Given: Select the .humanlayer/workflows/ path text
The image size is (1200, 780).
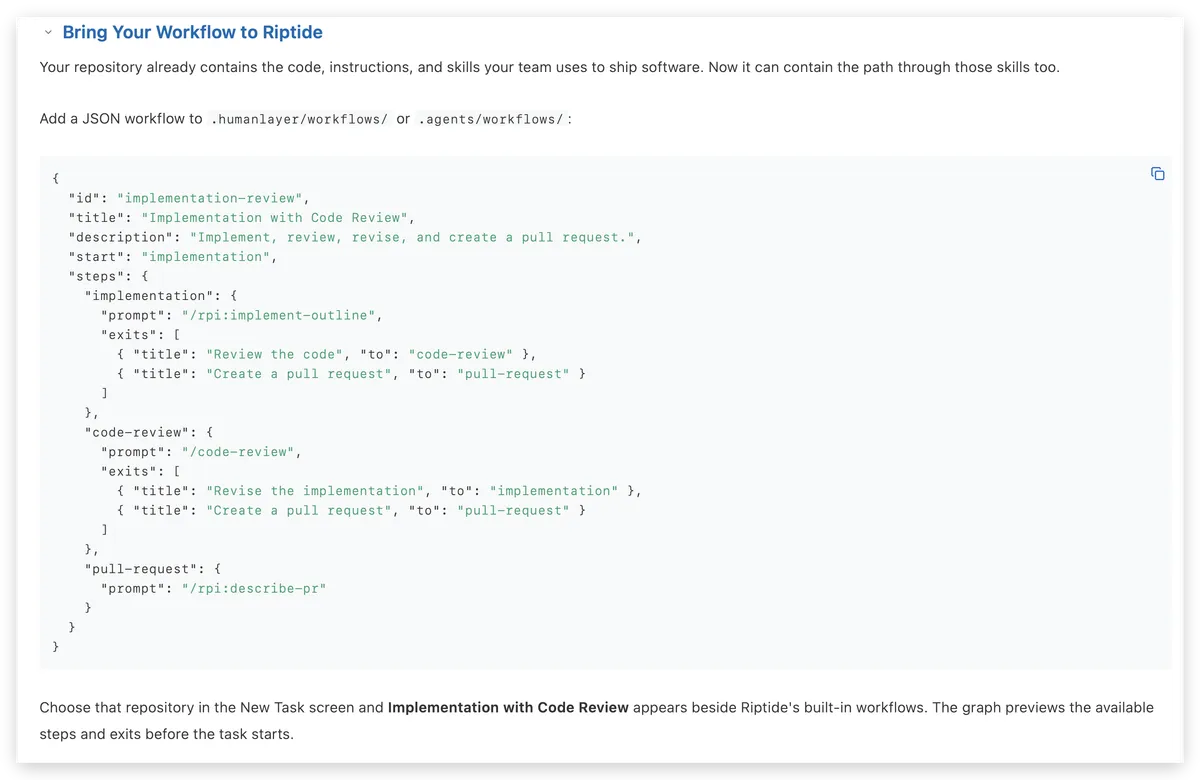Looking at the screenshot, I should [x=299, y=119].
